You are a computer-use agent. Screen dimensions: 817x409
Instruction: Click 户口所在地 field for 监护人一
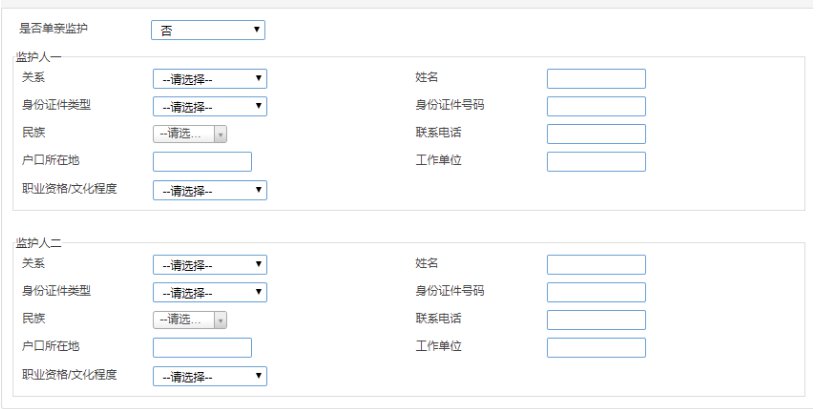202,162
